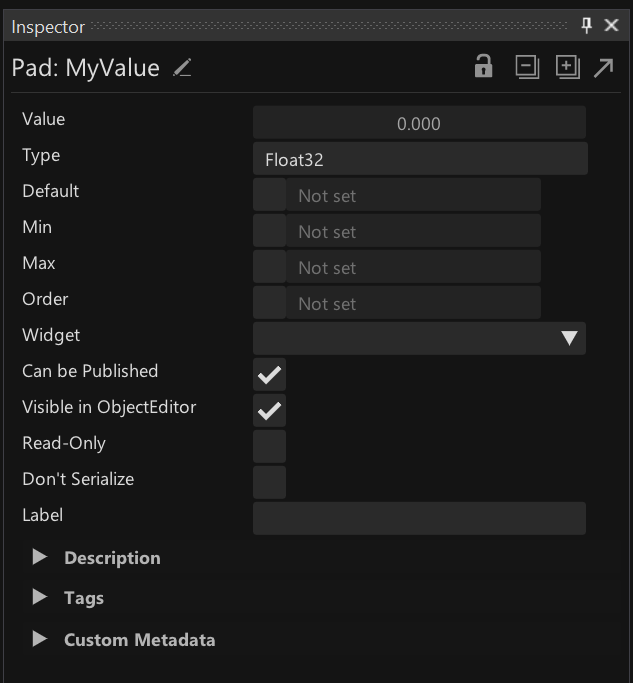The width and height of the screenshot is (633, 683).
Task: Uncheck Visible in ObjectEditor checkbox
Action: coord(269,411)
